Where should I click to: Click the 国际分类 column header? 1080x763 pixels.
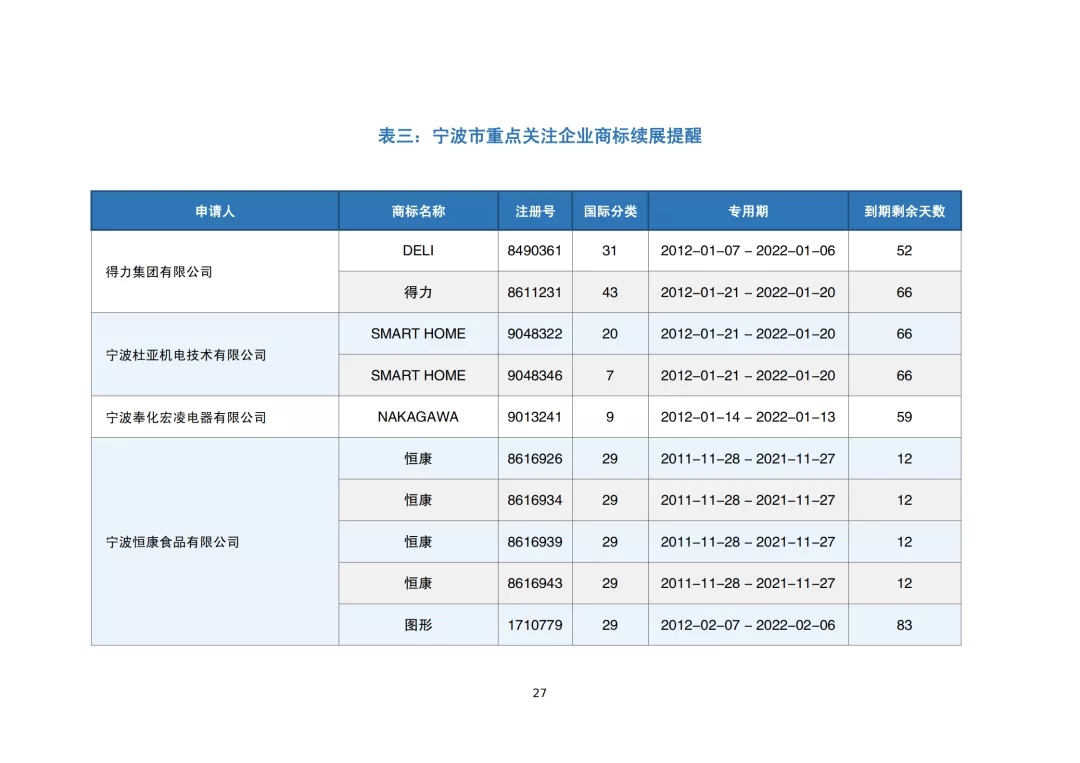(610, 211)
